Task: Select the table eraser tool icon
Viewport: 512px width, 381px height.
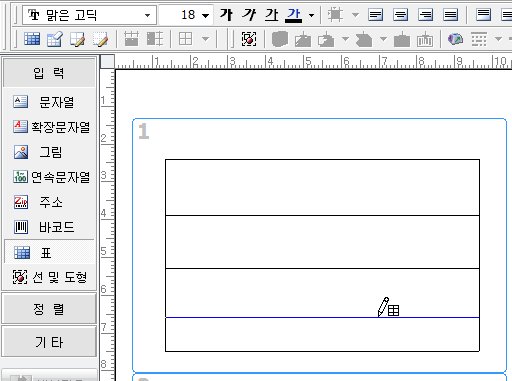Action: (x=55, y=39)
